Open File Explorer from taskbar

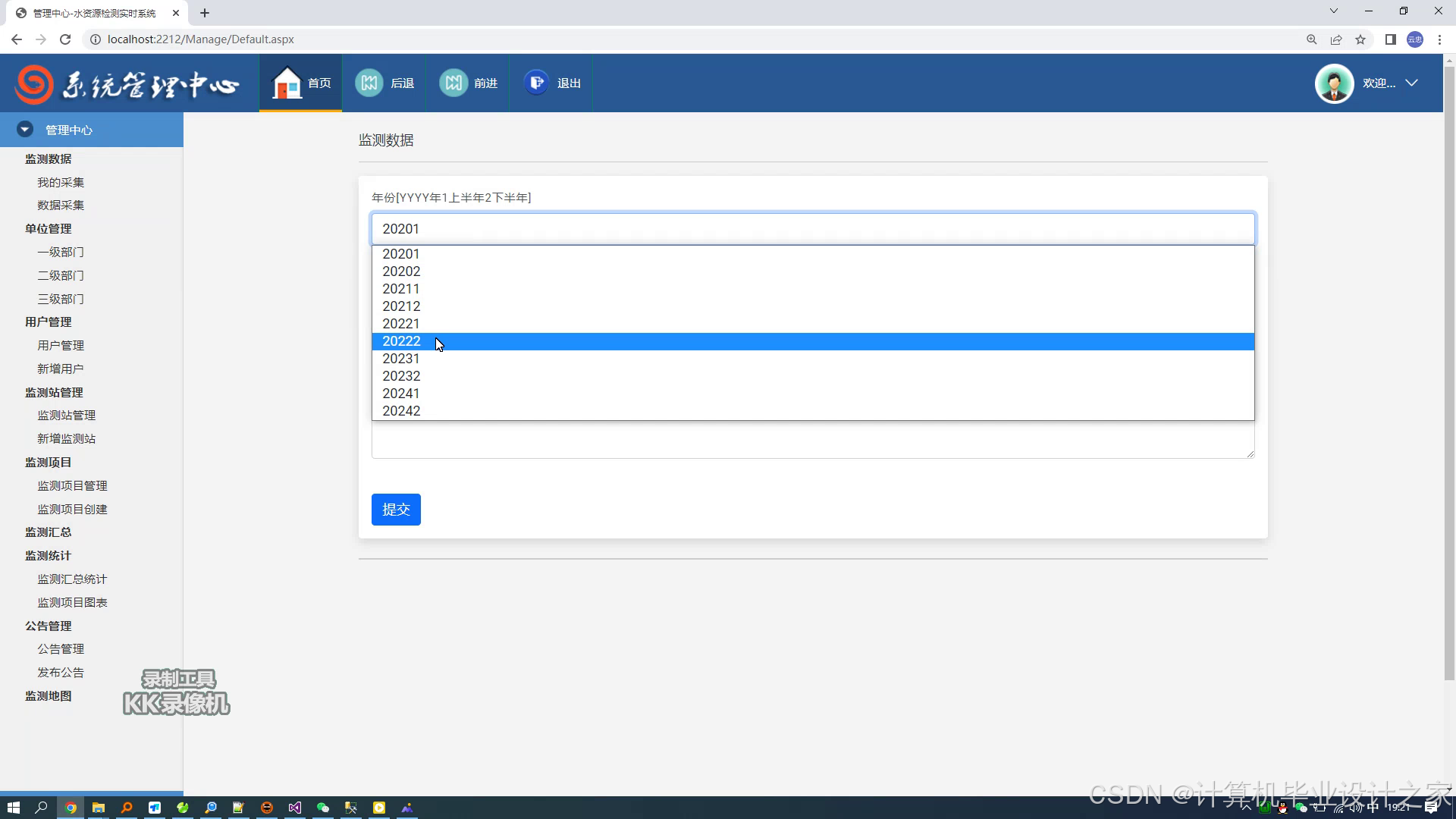click(99, 808)
